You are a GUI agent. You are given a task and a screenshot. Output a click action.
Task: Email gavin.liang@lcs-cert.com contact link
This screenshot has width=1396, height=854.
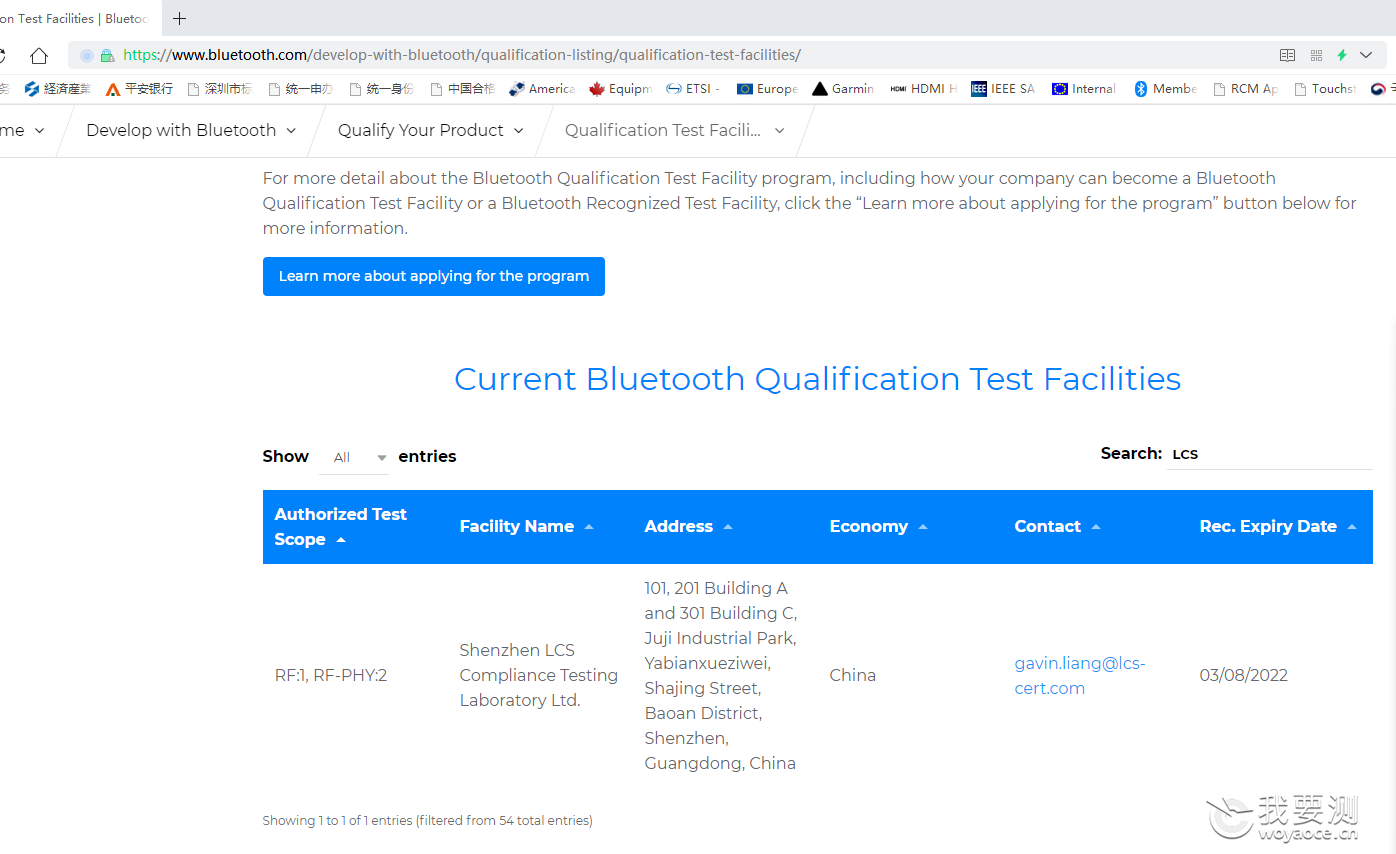1080,675
